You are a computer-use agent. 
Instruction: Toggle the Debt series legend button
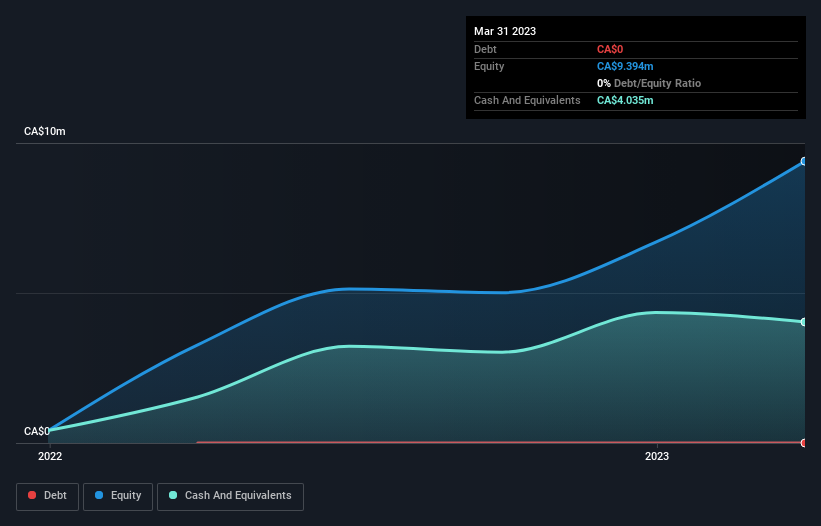(48, 496)
